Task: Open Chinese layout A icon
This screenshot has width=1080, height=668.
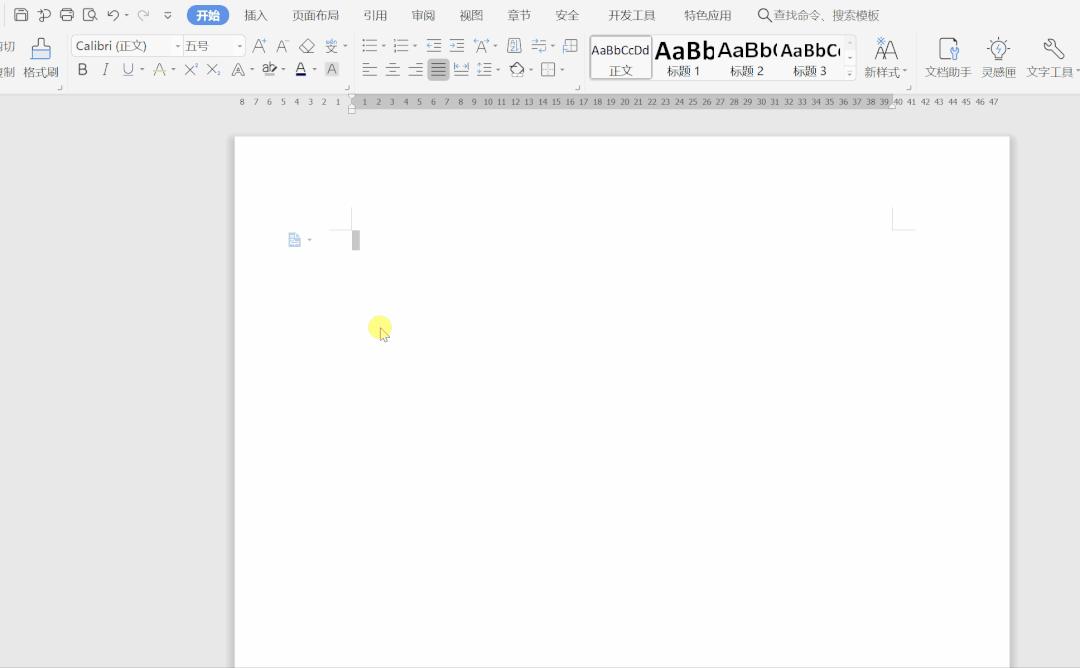Action: point(481,46)
